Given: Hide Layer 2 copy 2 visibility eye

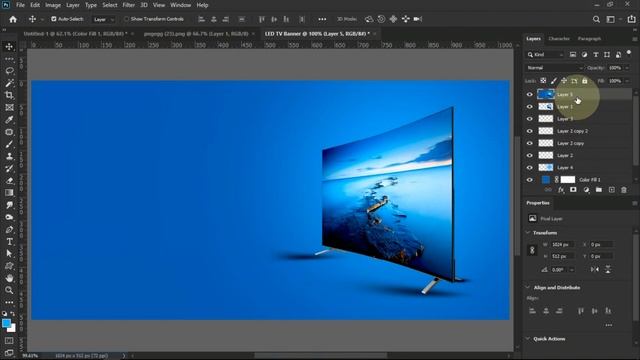Looking at the screenshot, I should point(529,131).
